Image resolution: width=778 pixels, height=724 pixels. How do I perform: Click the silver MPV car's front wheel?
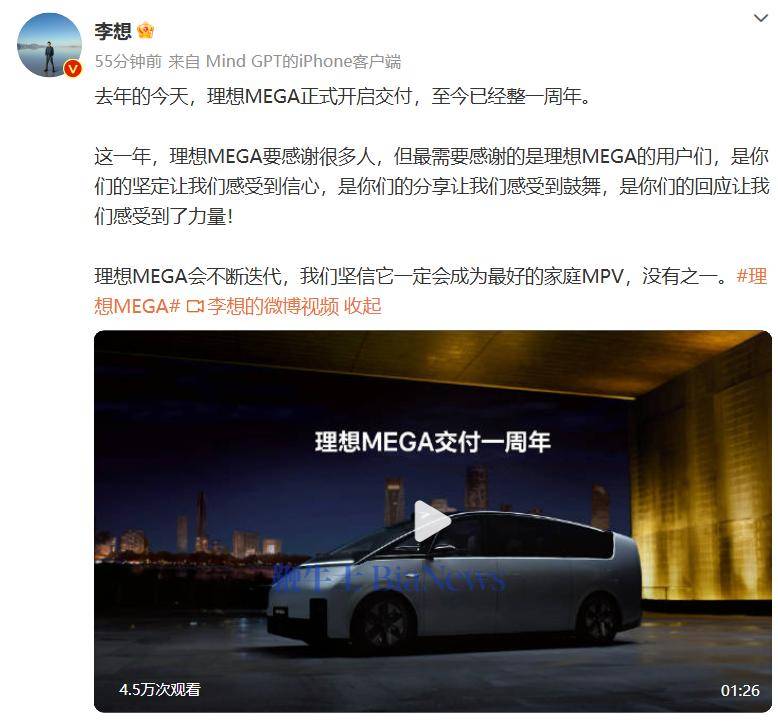click(x=383, y=620)
